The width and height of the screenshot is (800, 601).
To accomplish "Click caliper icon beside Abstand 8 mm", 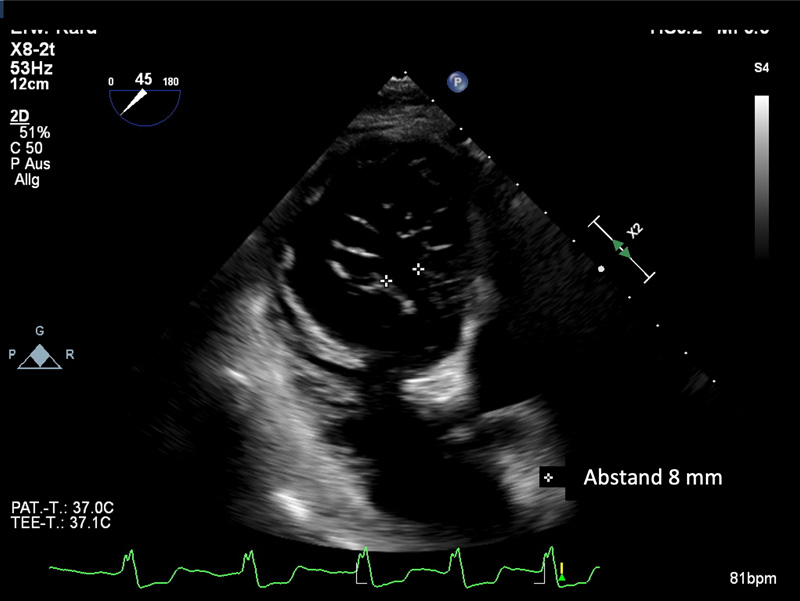I will [x=549, y=478].
